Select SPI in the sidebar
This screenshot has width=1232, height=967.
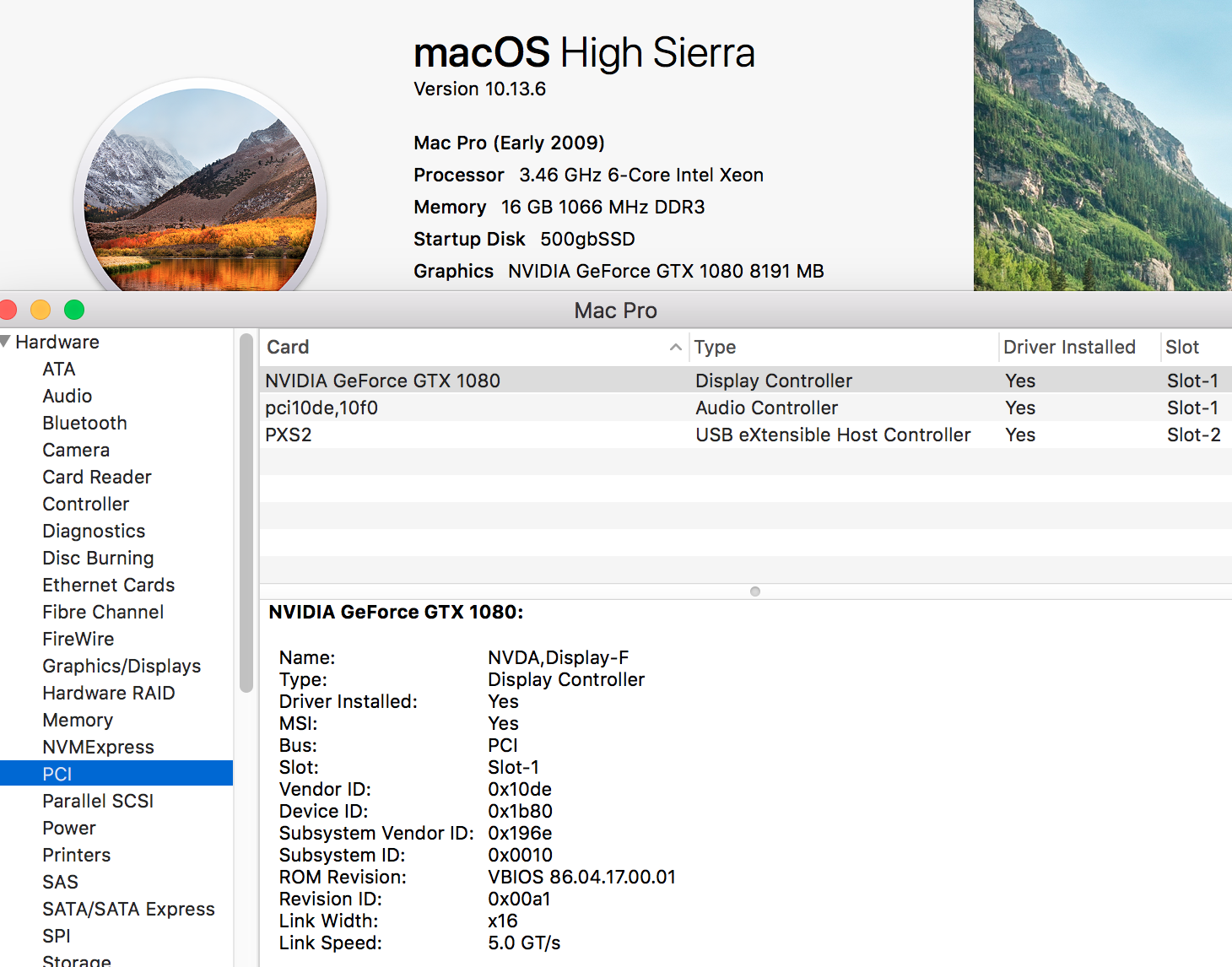57,936
